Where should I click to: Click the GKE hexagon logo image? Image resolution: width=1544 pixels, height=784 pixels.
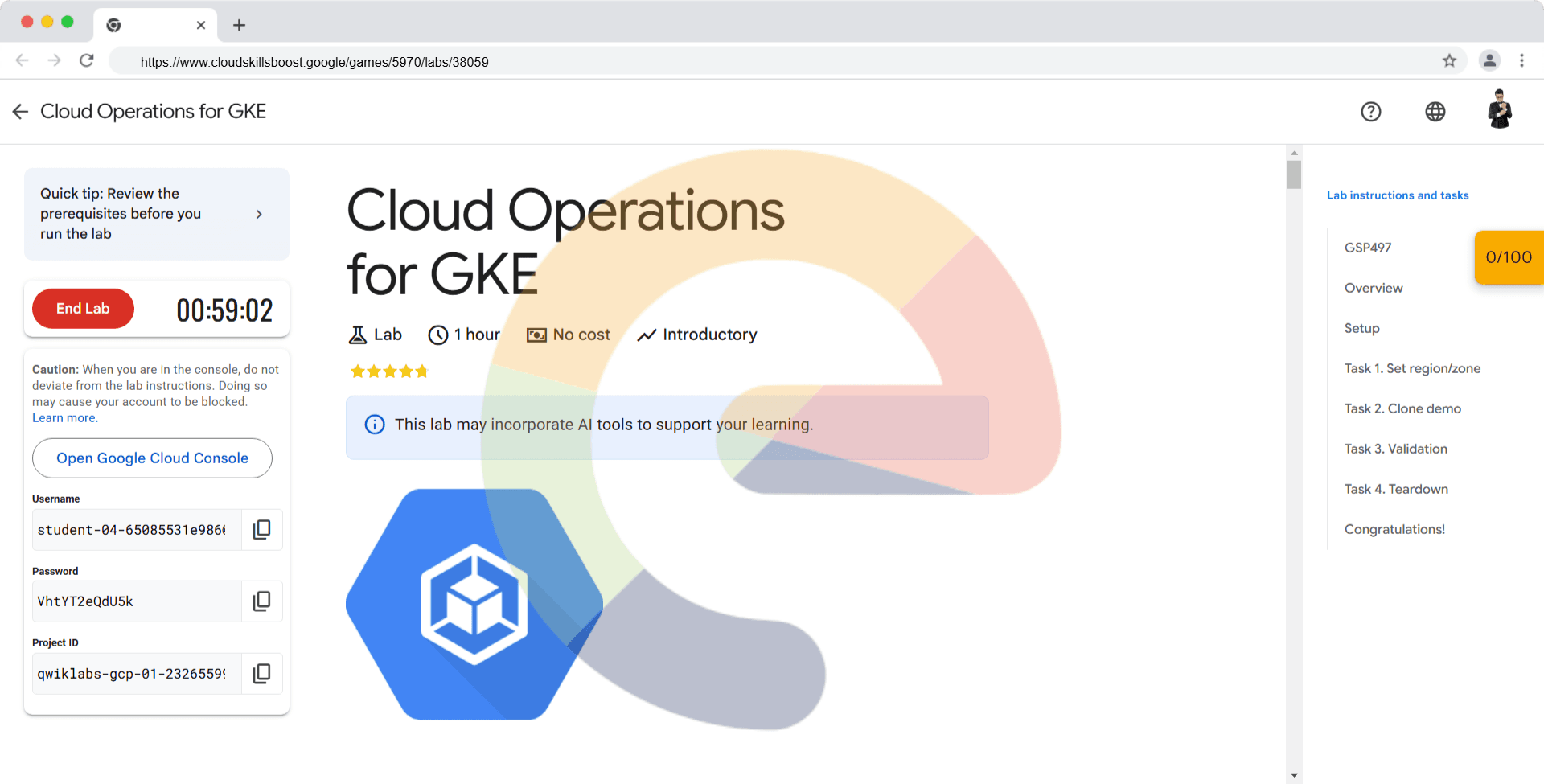474,605
